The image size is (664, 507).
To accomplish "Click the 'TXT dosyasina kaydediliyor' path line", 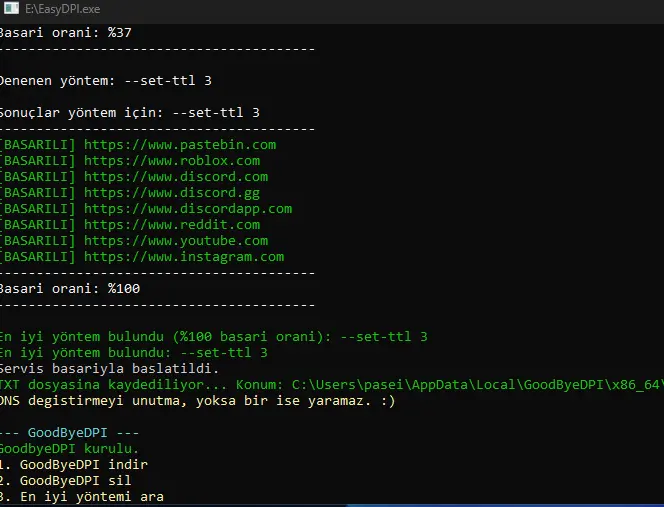I will click(x=332, y=385).
